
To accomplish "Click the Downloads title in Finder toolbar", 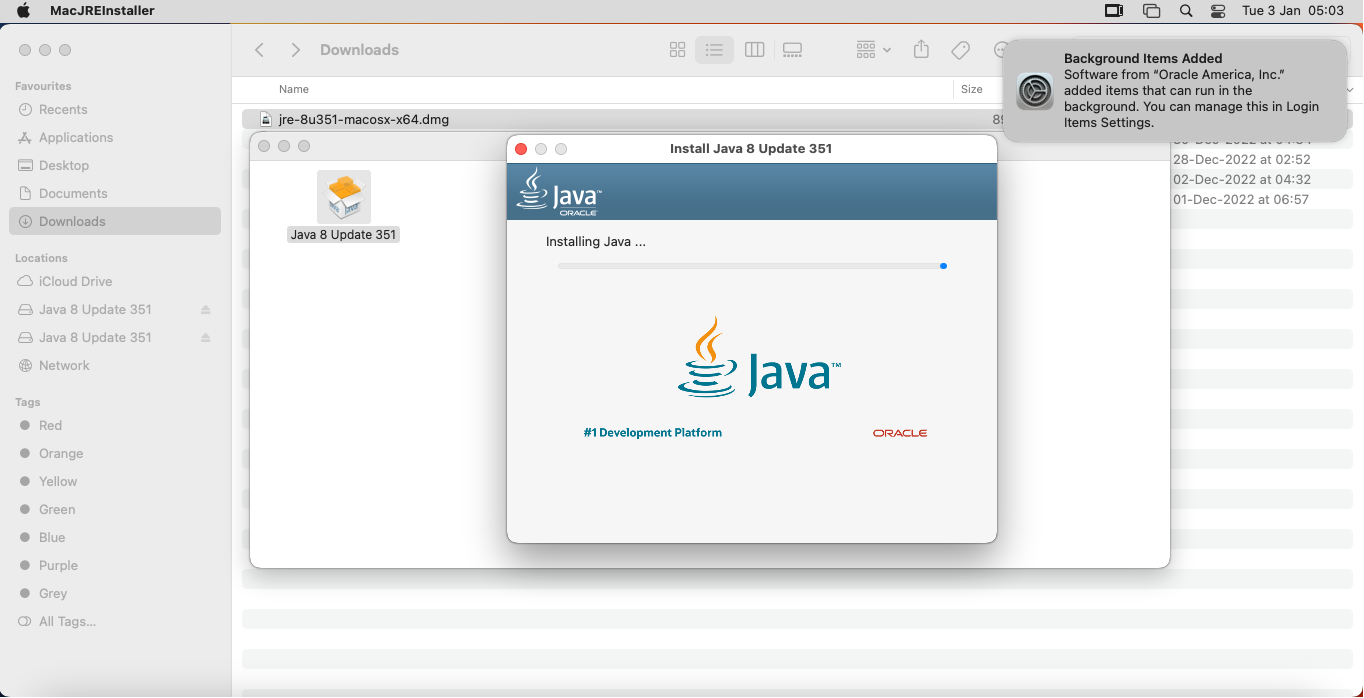I will click(359, 50).
